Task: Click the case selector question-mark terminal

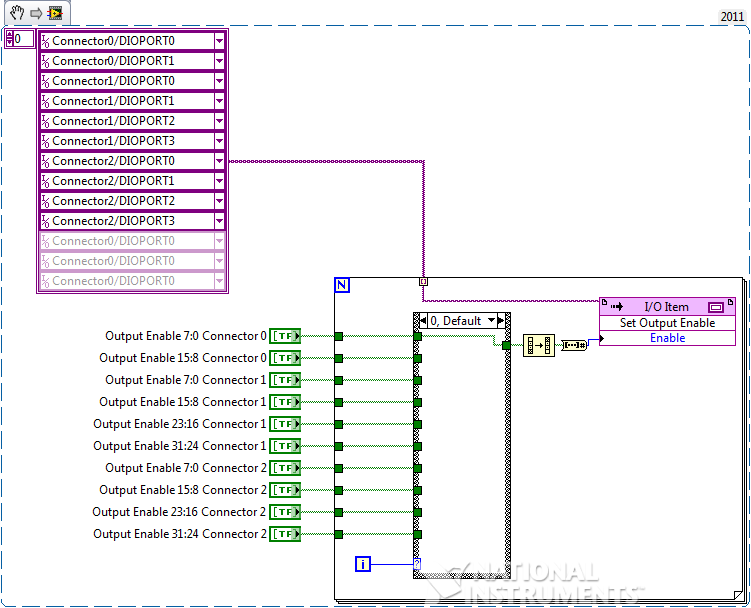Action: pyautogui.click(x=417, y=564)
